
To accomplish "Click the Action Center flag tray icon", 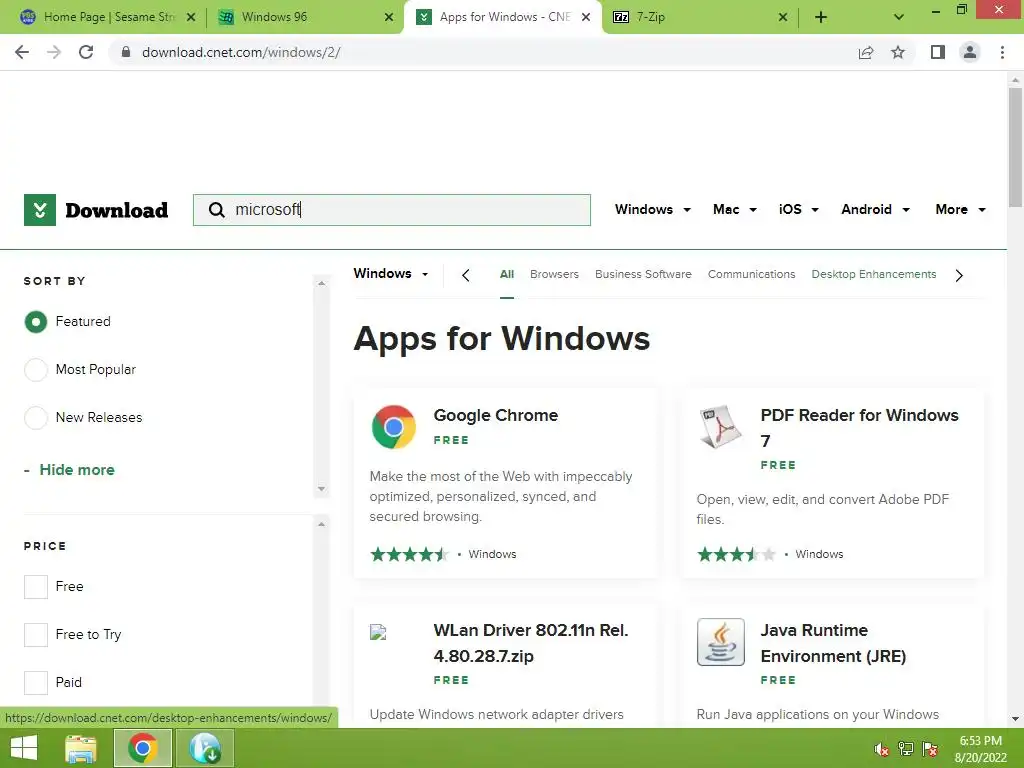I will click(930, 749).
